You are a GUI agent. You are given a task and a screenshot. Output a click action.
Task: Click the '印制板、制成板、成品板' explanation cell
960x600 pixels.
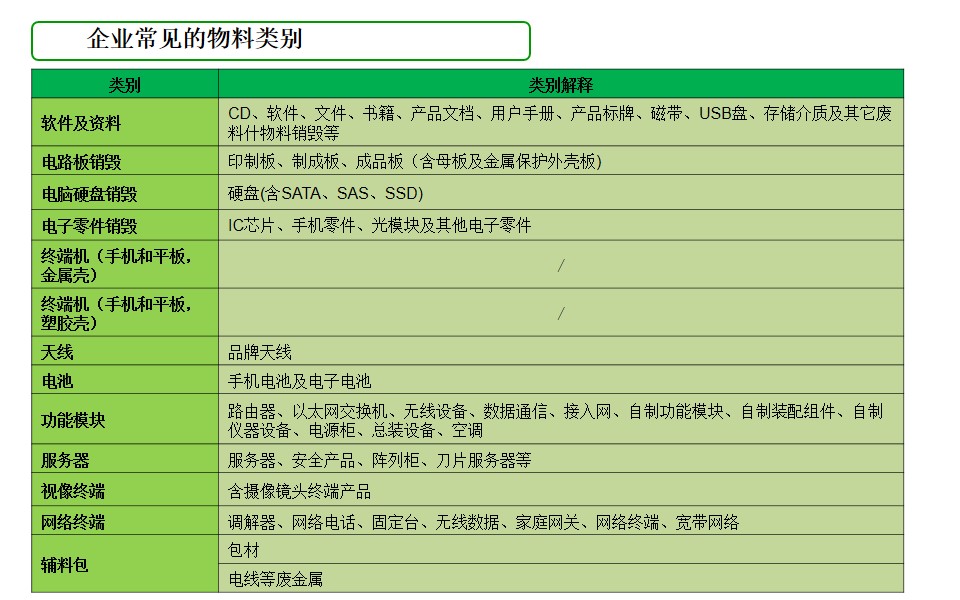click(561, 161)
